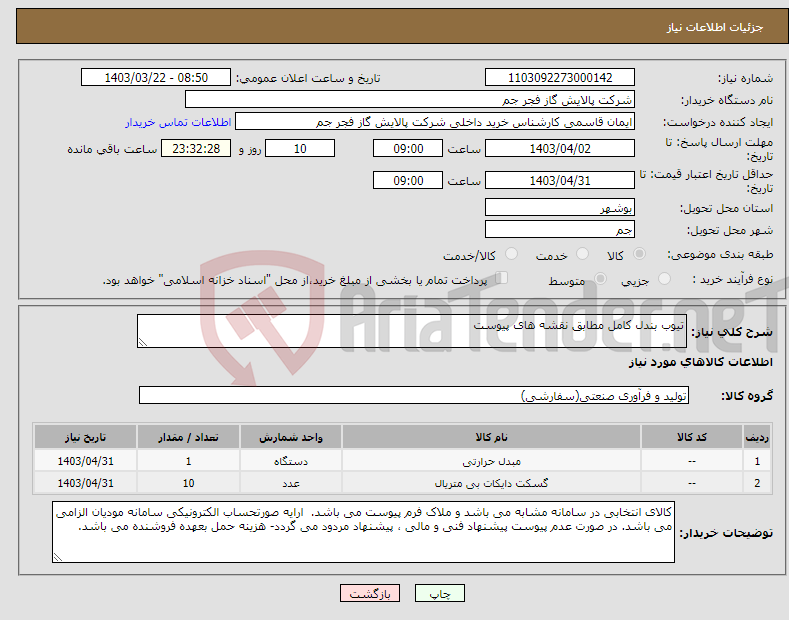Click the بازگشت (back) button

click(370, 593)
